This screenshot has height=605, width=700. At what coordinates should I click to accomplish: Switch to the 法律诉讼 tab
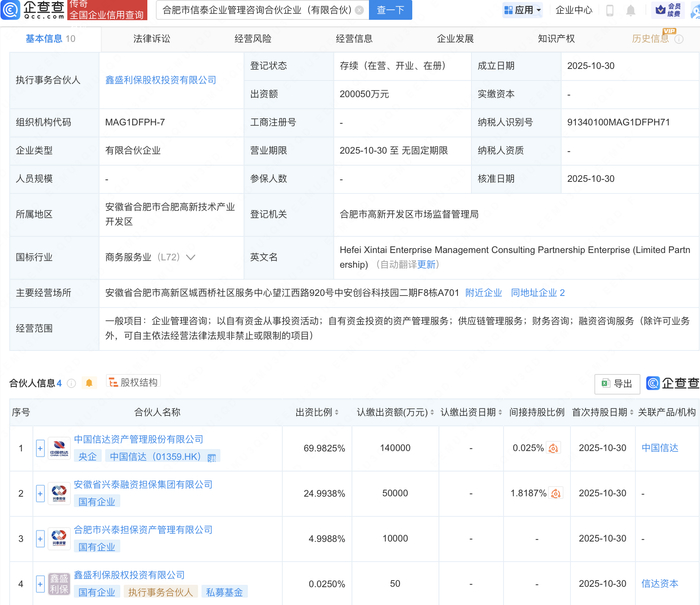coord(151,39)
